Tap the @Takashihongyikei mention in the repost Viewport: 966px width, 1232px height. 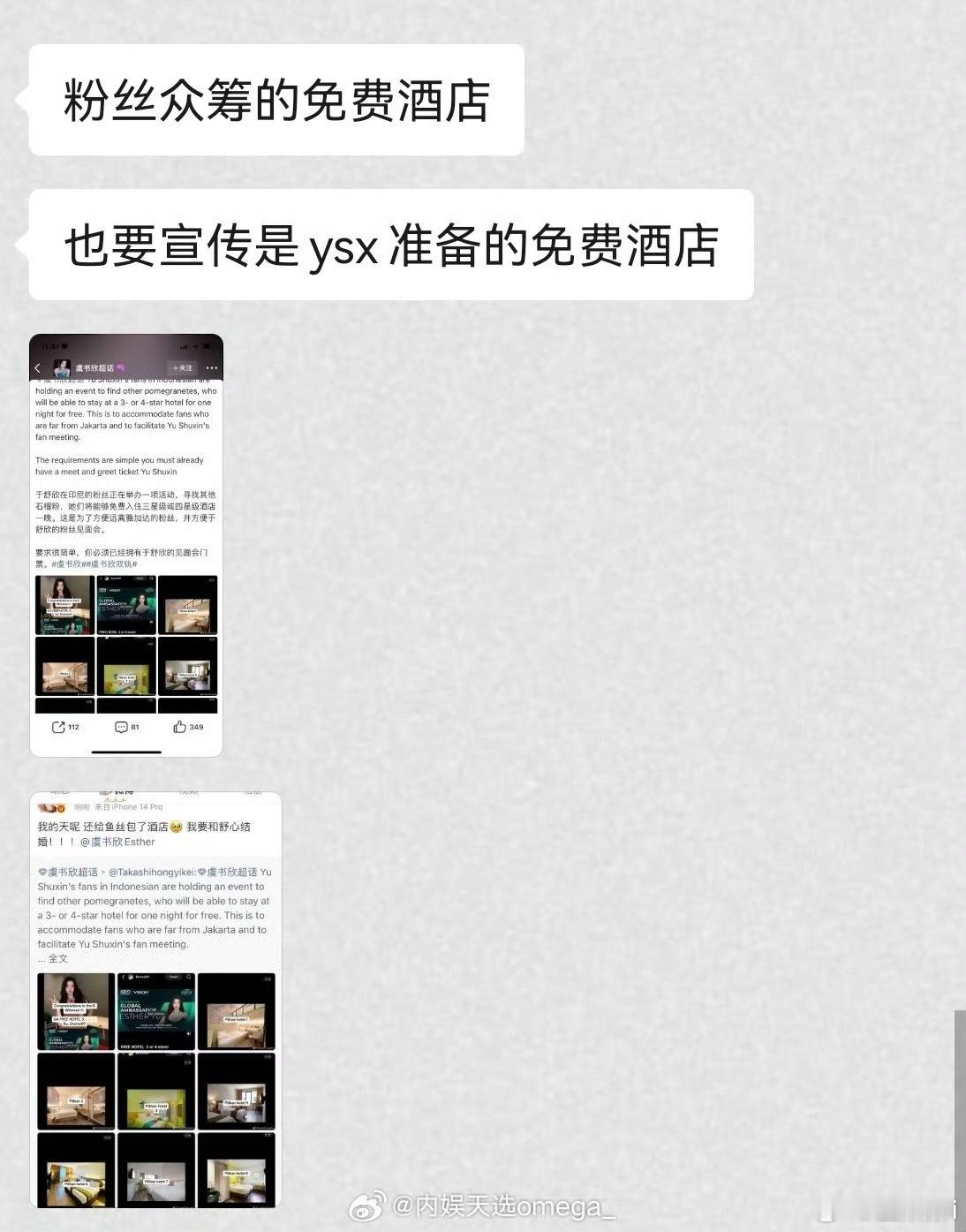pyautogui.click(x=152, y=872)
